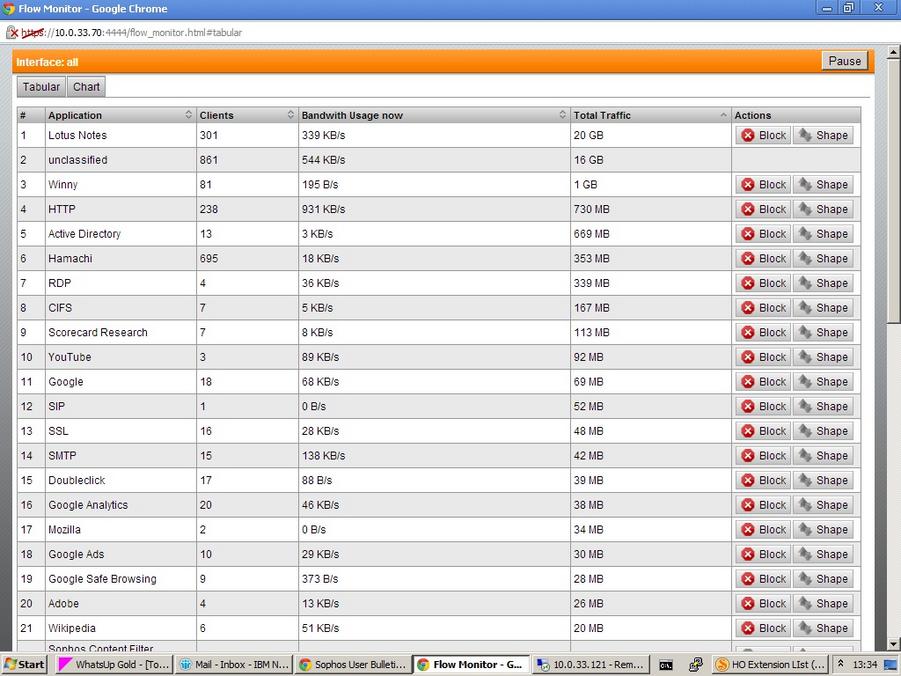
Task: Click the red block icon for YouTube
Action: [x=748, y=357]
